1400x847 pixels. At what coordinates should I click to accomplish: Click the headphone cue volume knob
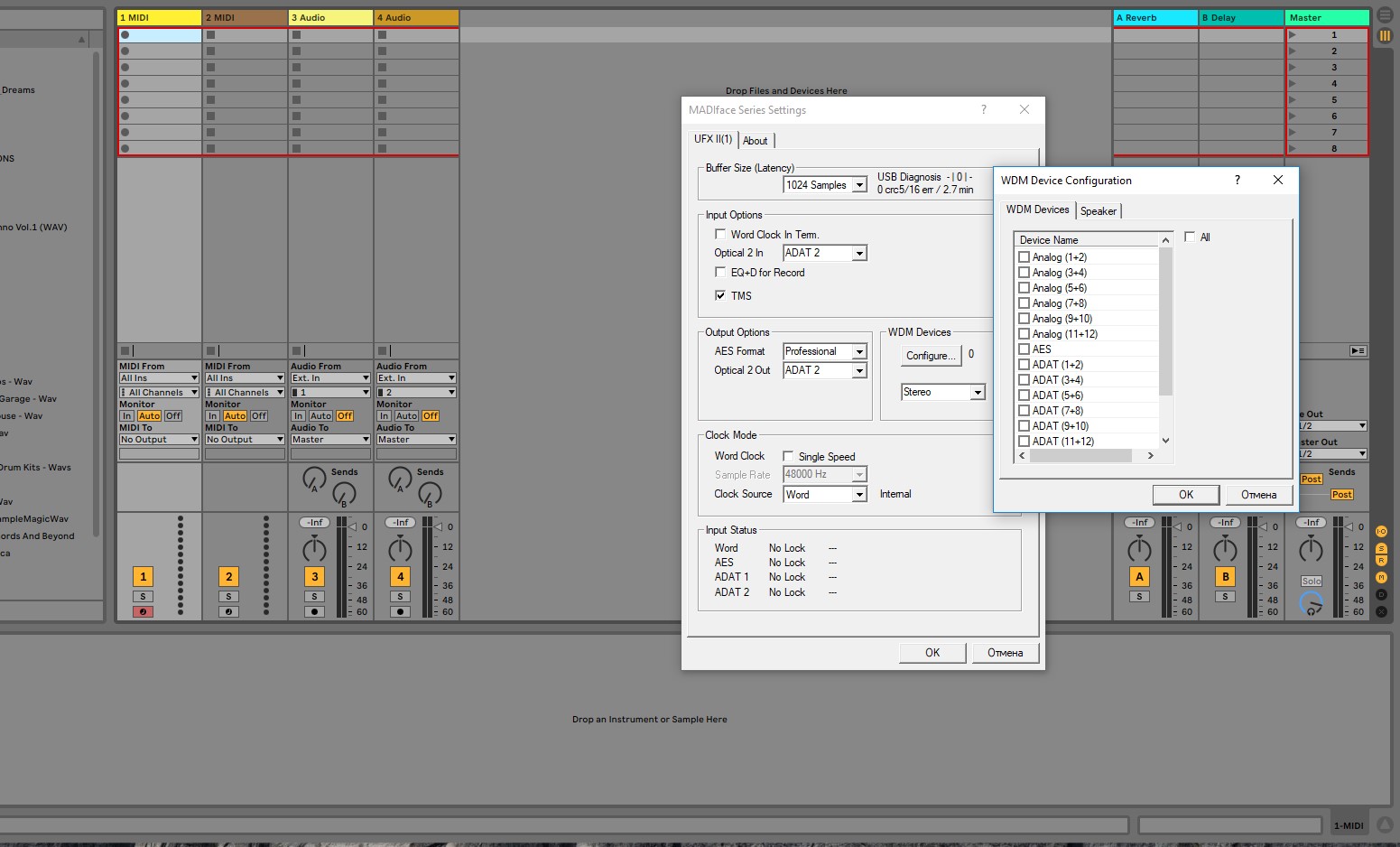tap(1311, 604)
